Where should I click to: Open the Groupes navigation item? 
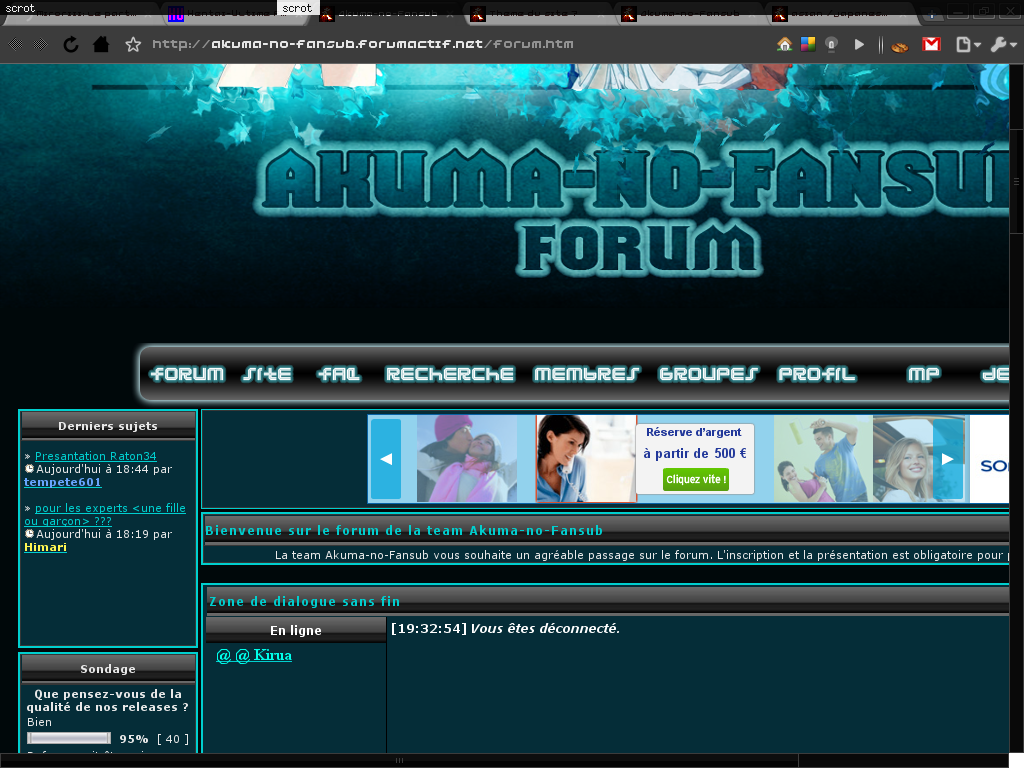click(x=708, y=374)
